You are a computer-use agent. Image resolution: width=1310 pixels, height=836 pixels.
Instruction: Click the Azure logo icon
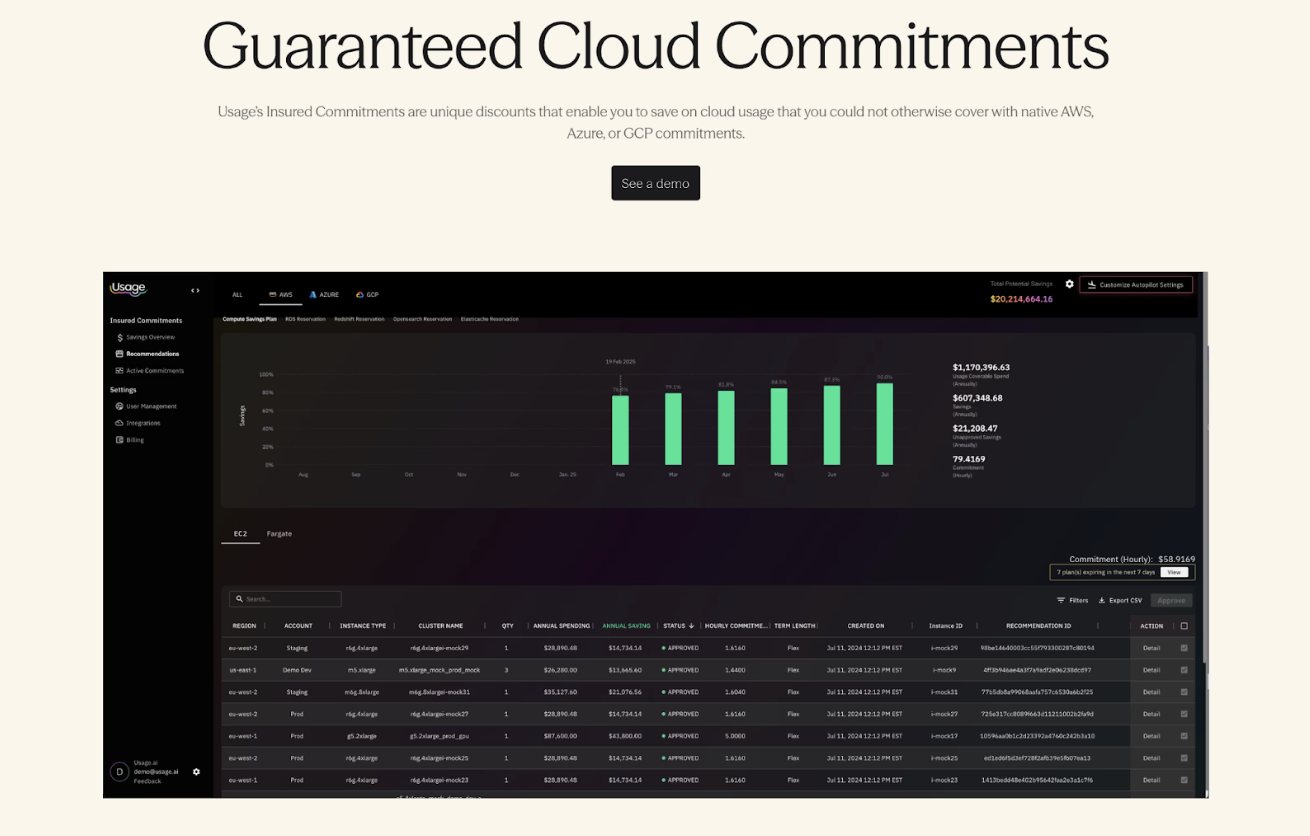pyautogui.click(x=313, y=295)
